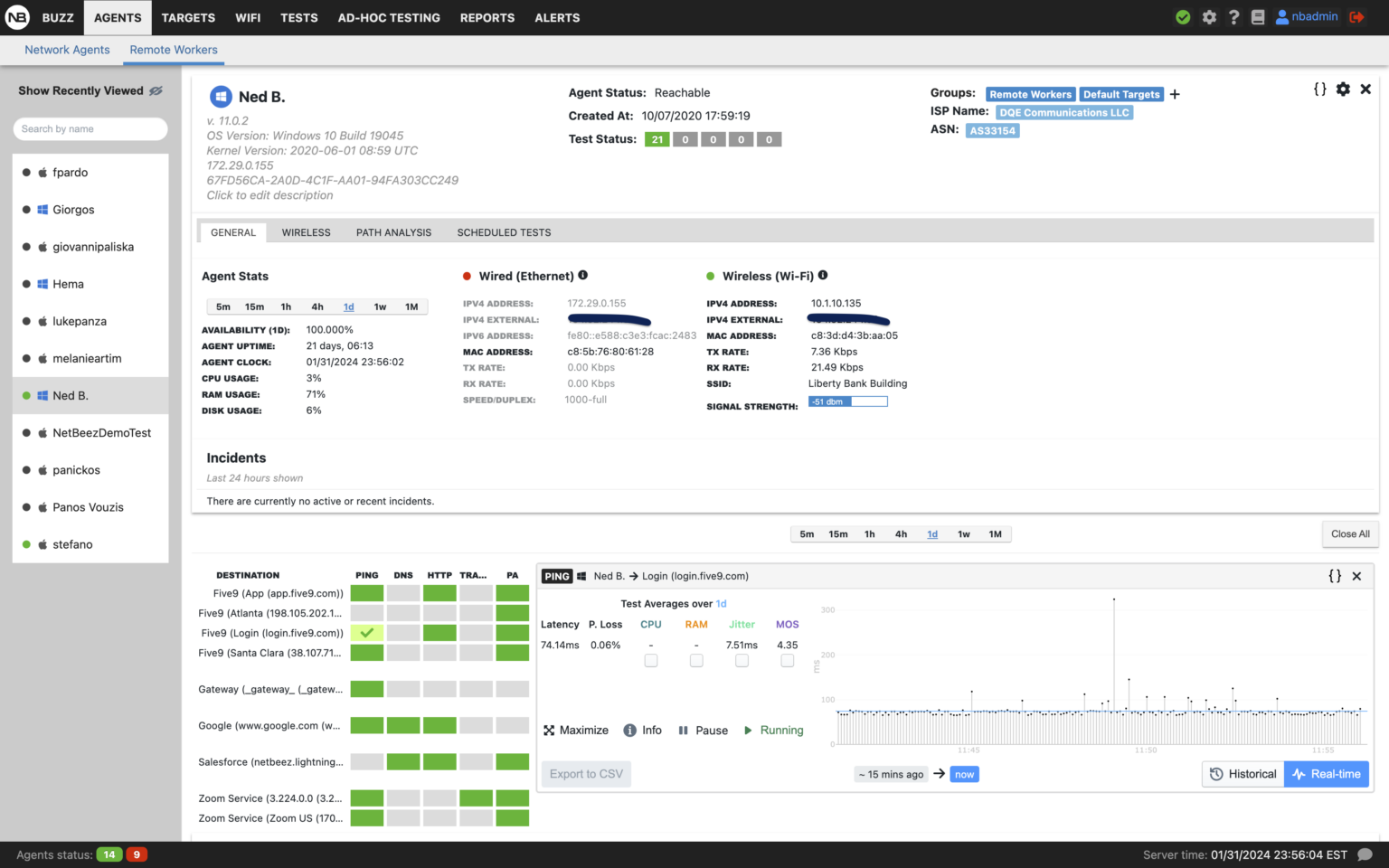Open the documentation book icon in the top bar

[x=1257, y=16]
